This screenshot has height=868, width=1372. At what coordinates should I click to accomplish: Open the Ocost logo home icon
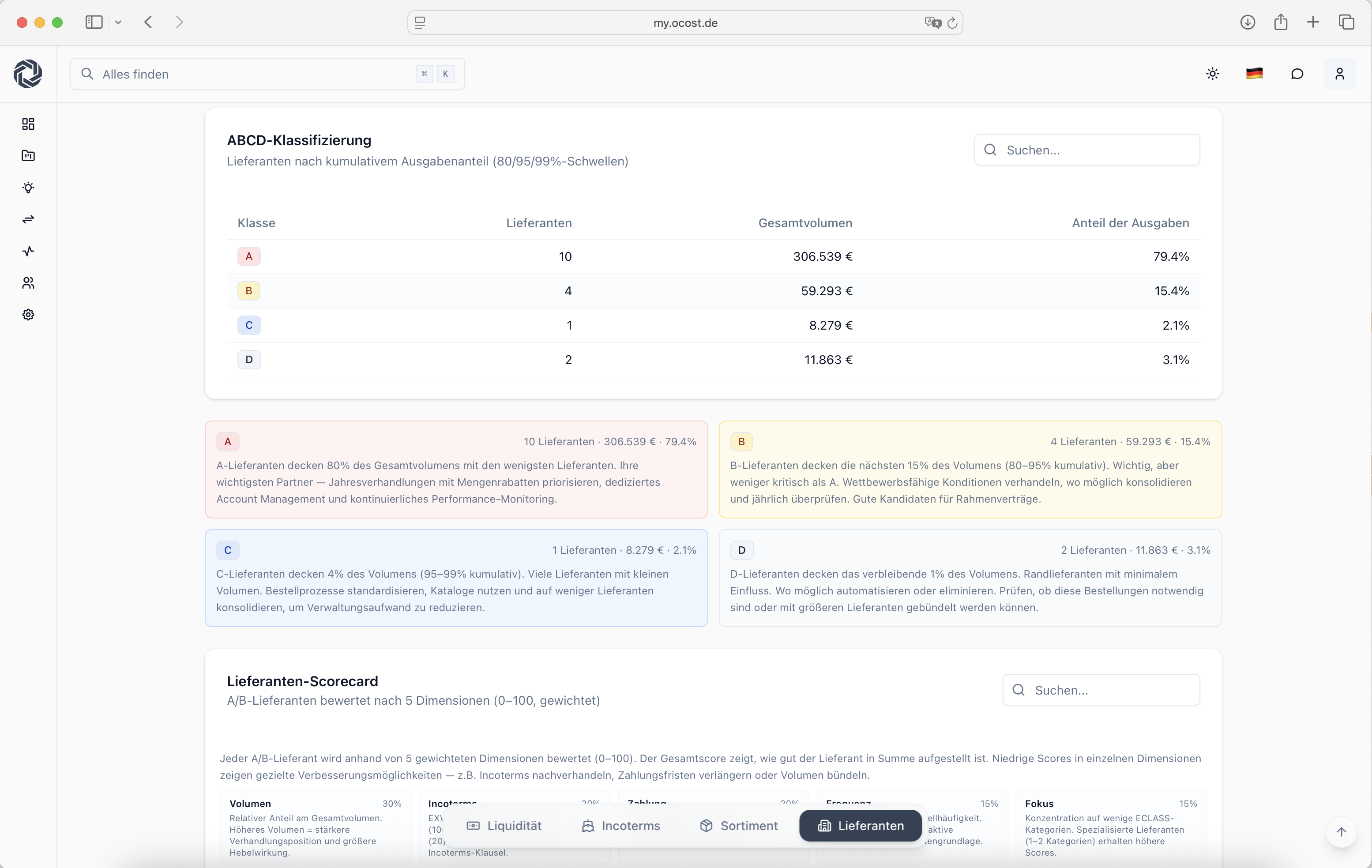coord(28,74)
